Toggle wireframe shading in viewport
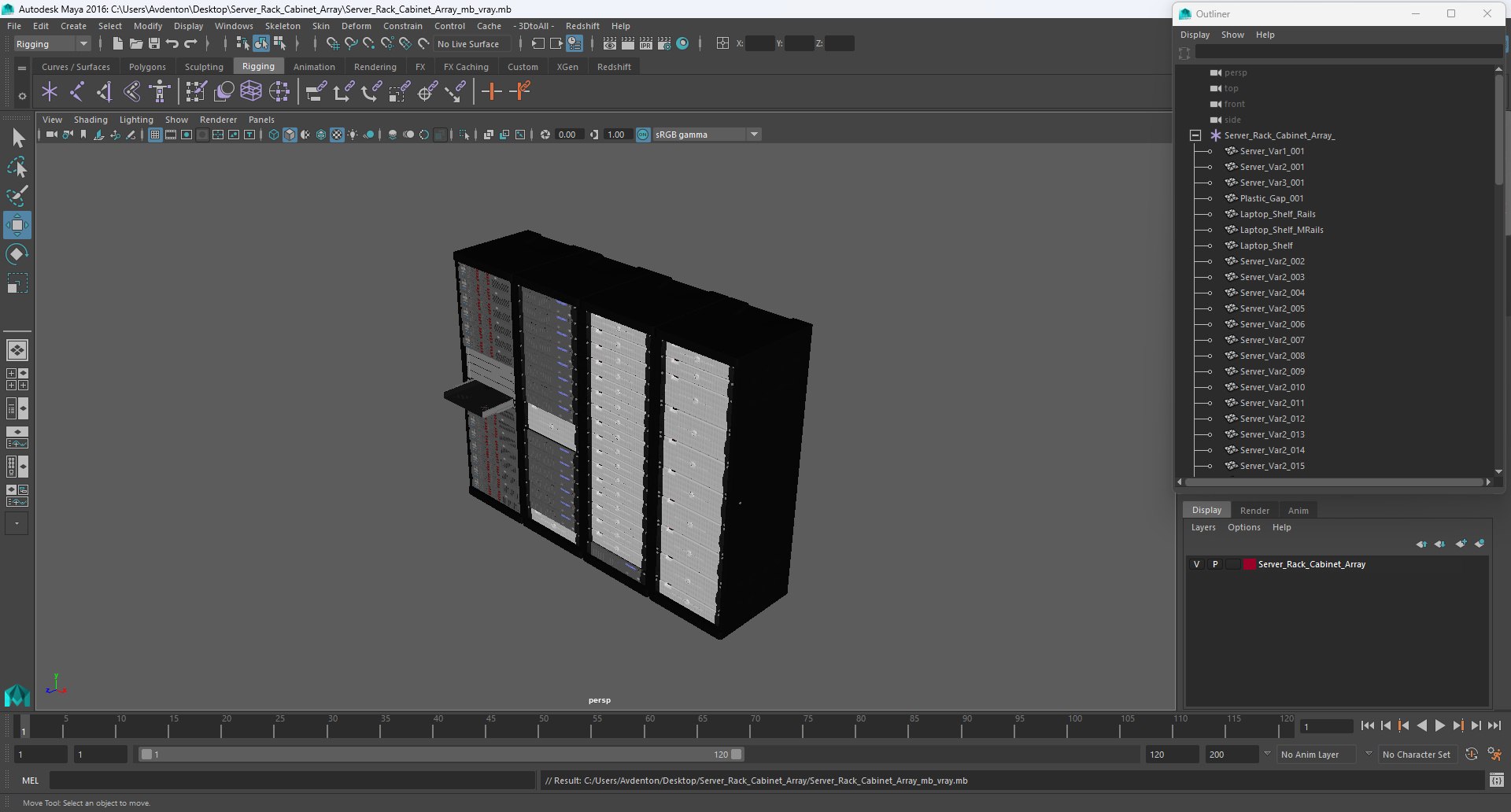This screenshot has width=1511, height=812. coord(274,135)
